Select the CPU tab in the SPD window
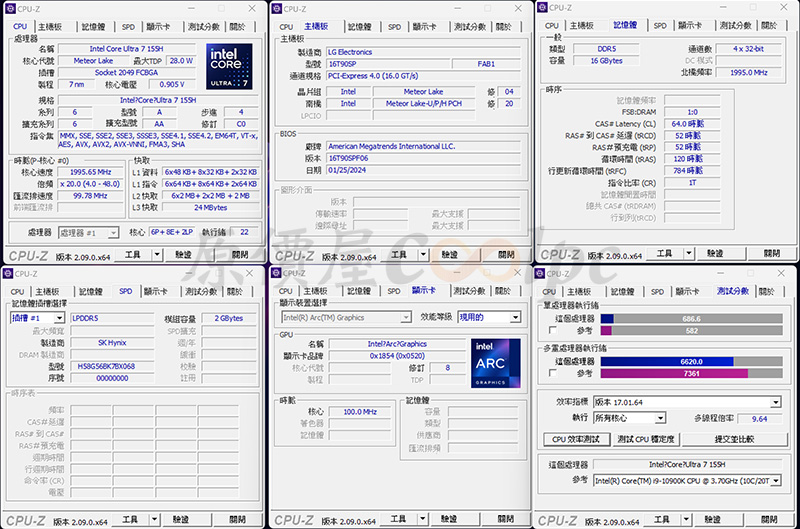 [x=17, y=291]
